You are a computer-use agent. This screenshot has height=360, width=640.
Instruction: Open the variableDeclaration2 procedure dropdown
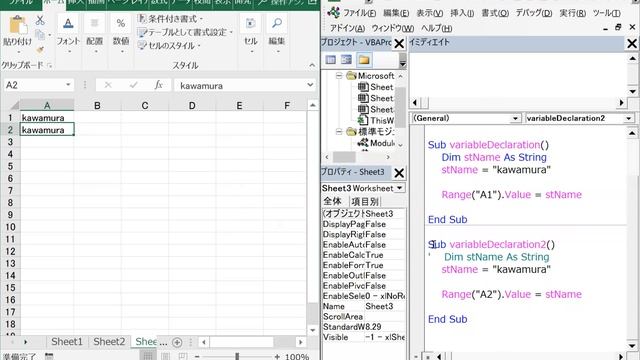point(629,118)
